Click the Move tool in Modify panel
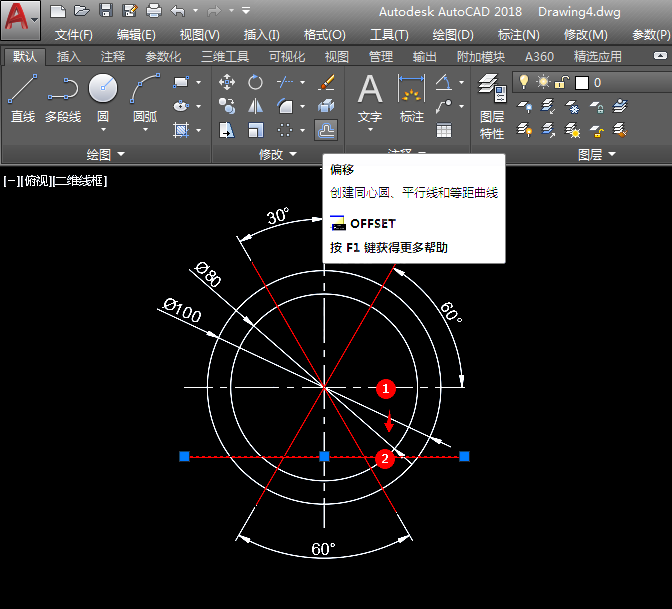Image resolution: width=672 pixels, height=609 pixels. tap(227, 82)
